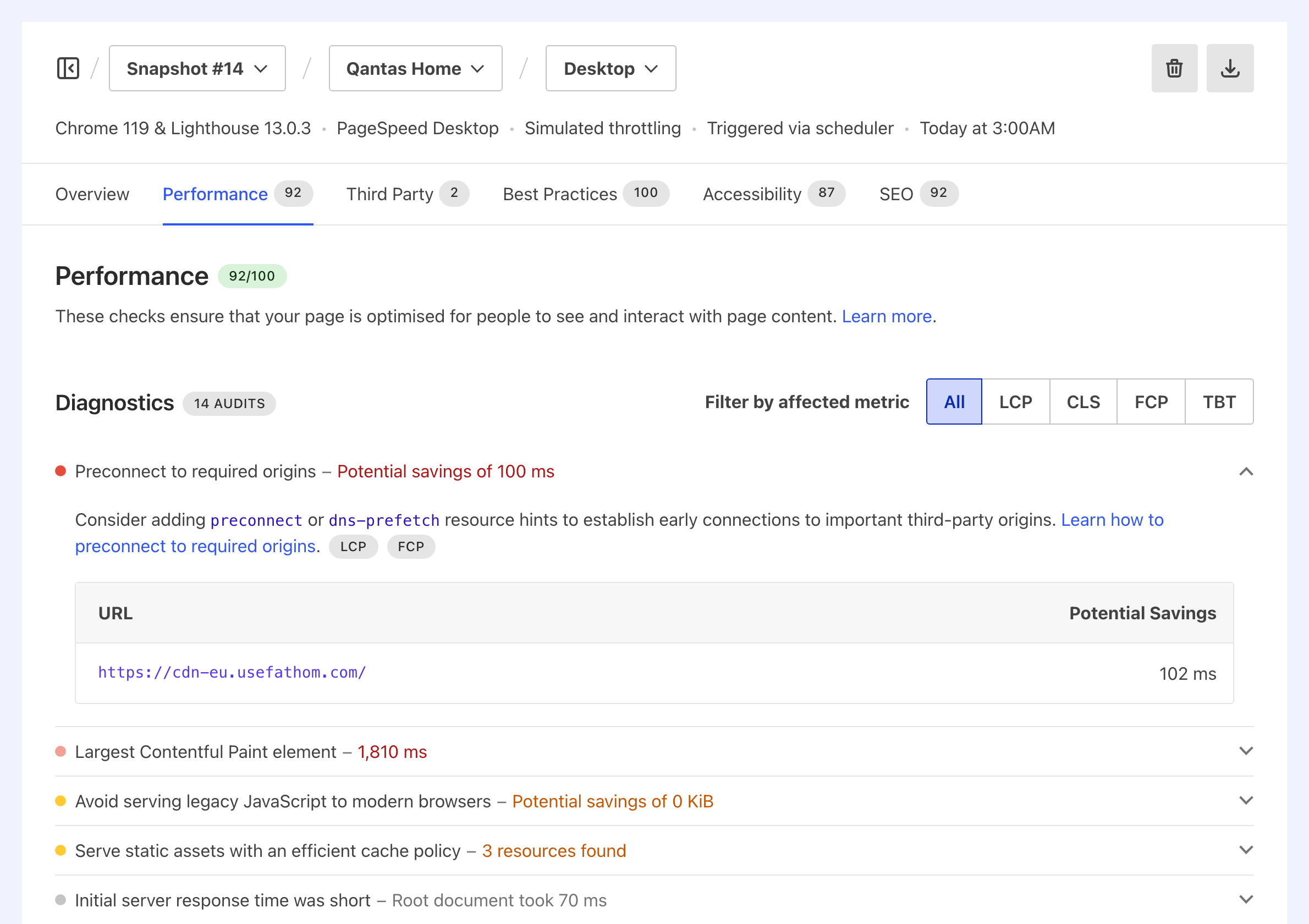
Task: Click the FCP tag pill in description
Action: tap(410, 547)
